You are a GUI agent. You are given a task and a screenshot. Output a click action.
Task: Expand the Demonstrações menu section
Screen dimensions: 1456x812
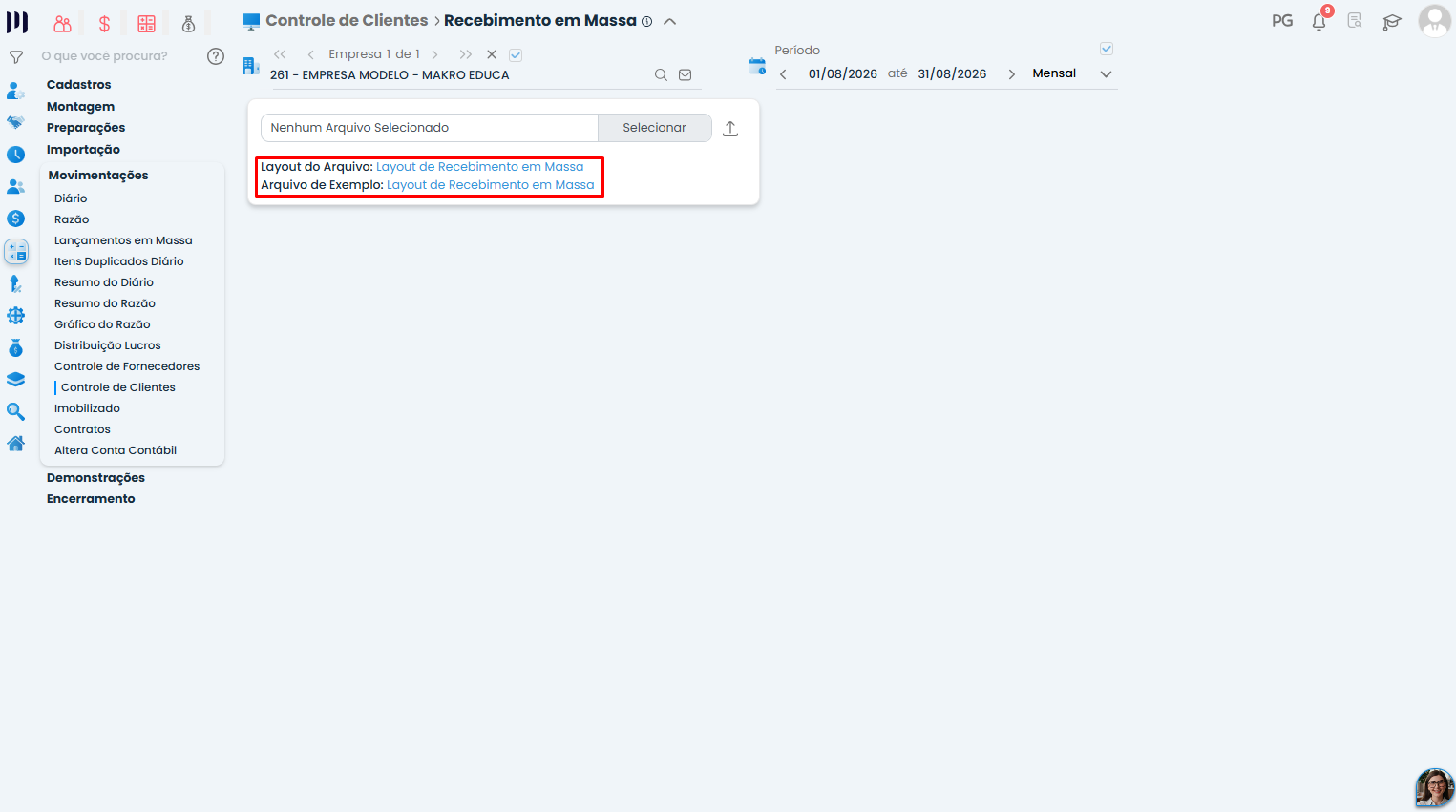(95, 478)
